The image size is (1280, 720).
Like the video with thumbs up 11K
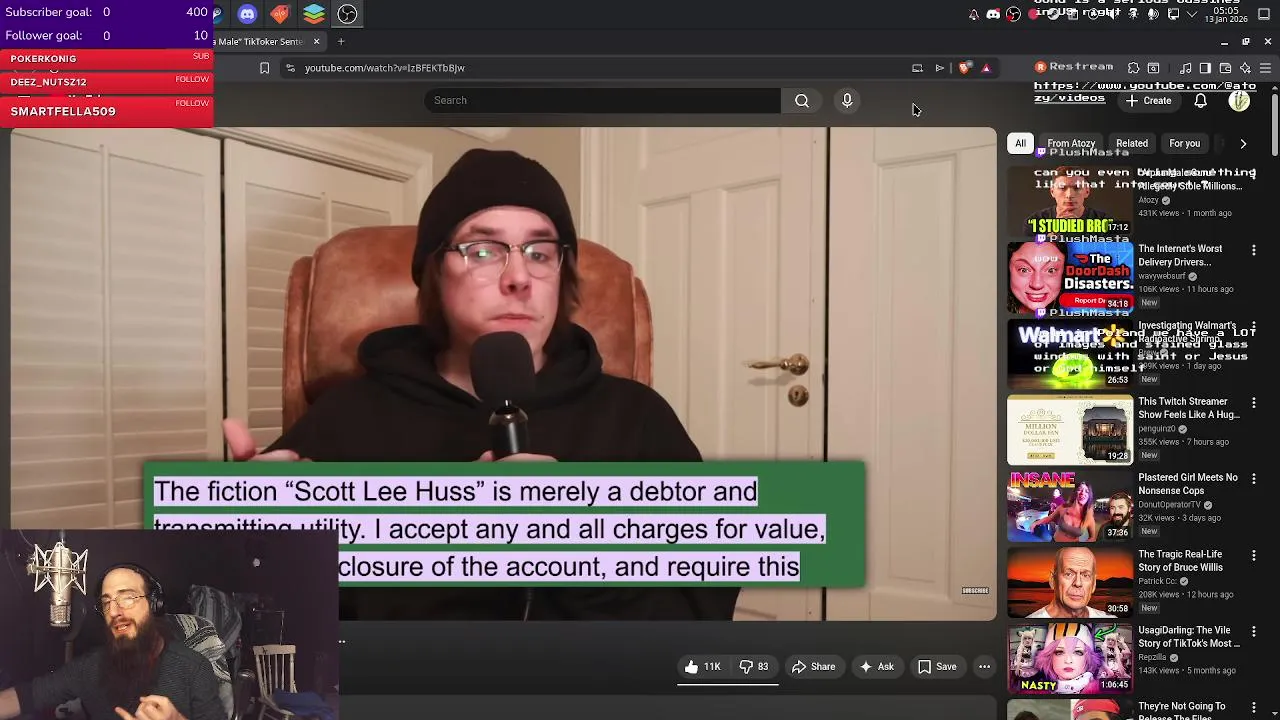[703, 667]
